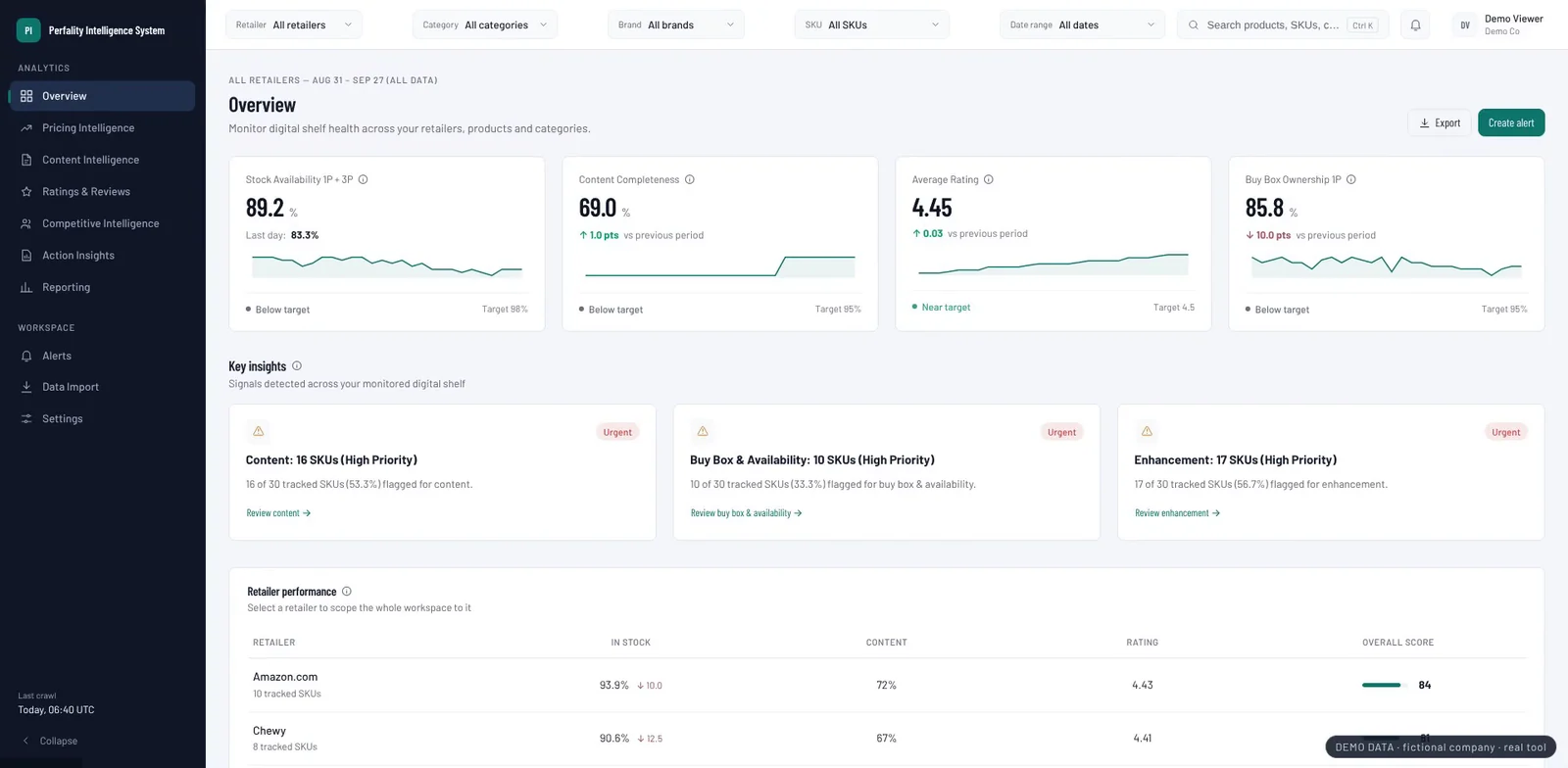The image size is (1568, 768).
Task: Open the Reporting page
Action: click(x=102, y=287)
